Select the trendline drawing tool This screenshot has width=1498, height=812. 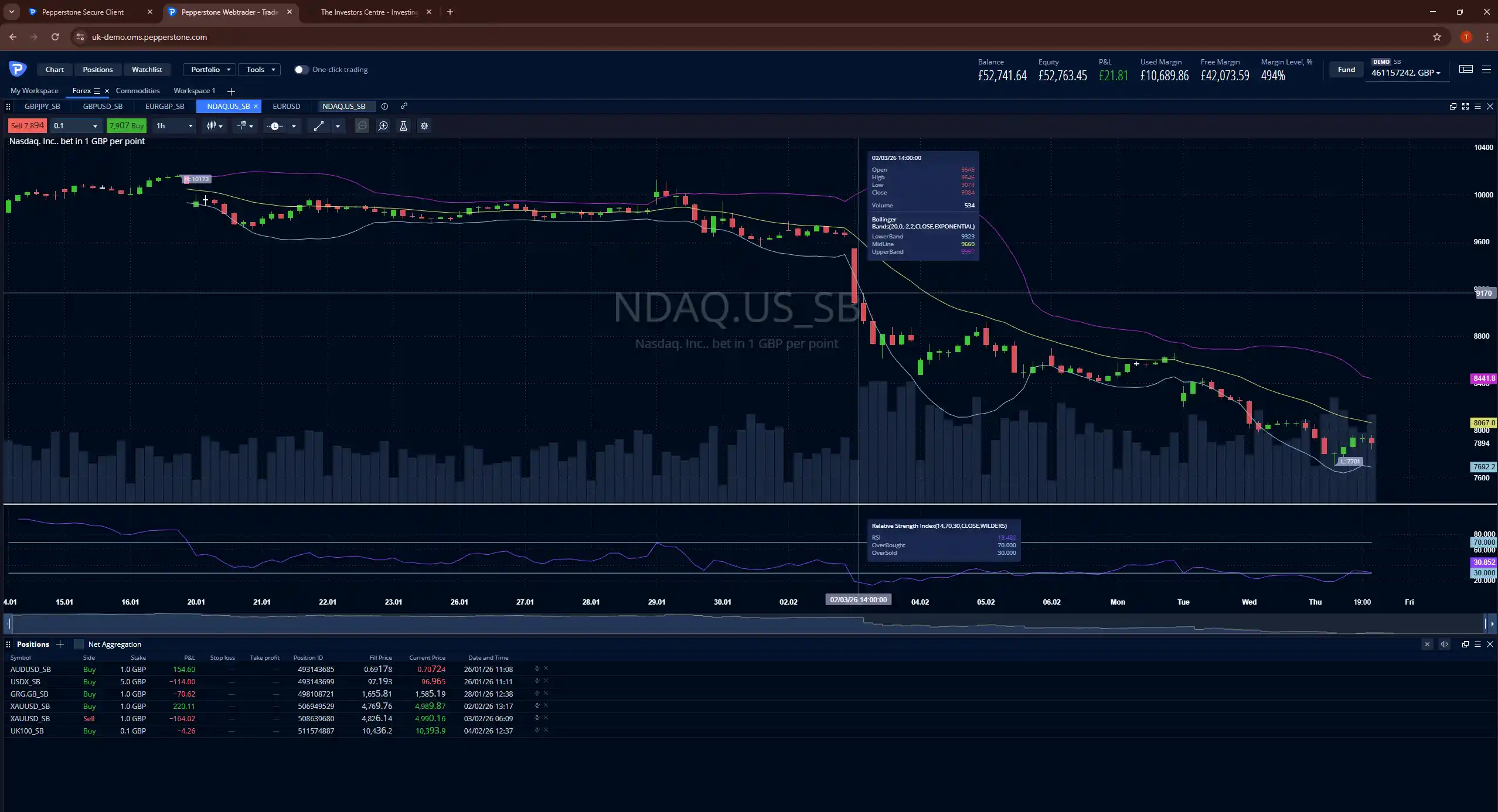(x=319, y=126)
